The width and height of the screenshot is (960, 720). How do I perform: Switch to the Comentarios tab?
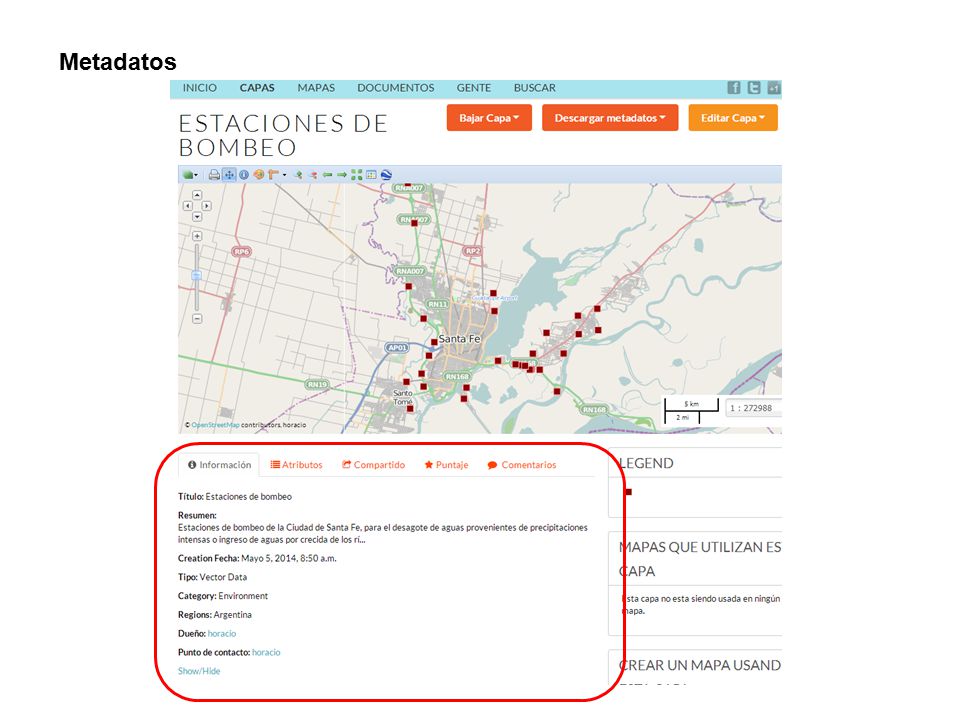(522, 465)
